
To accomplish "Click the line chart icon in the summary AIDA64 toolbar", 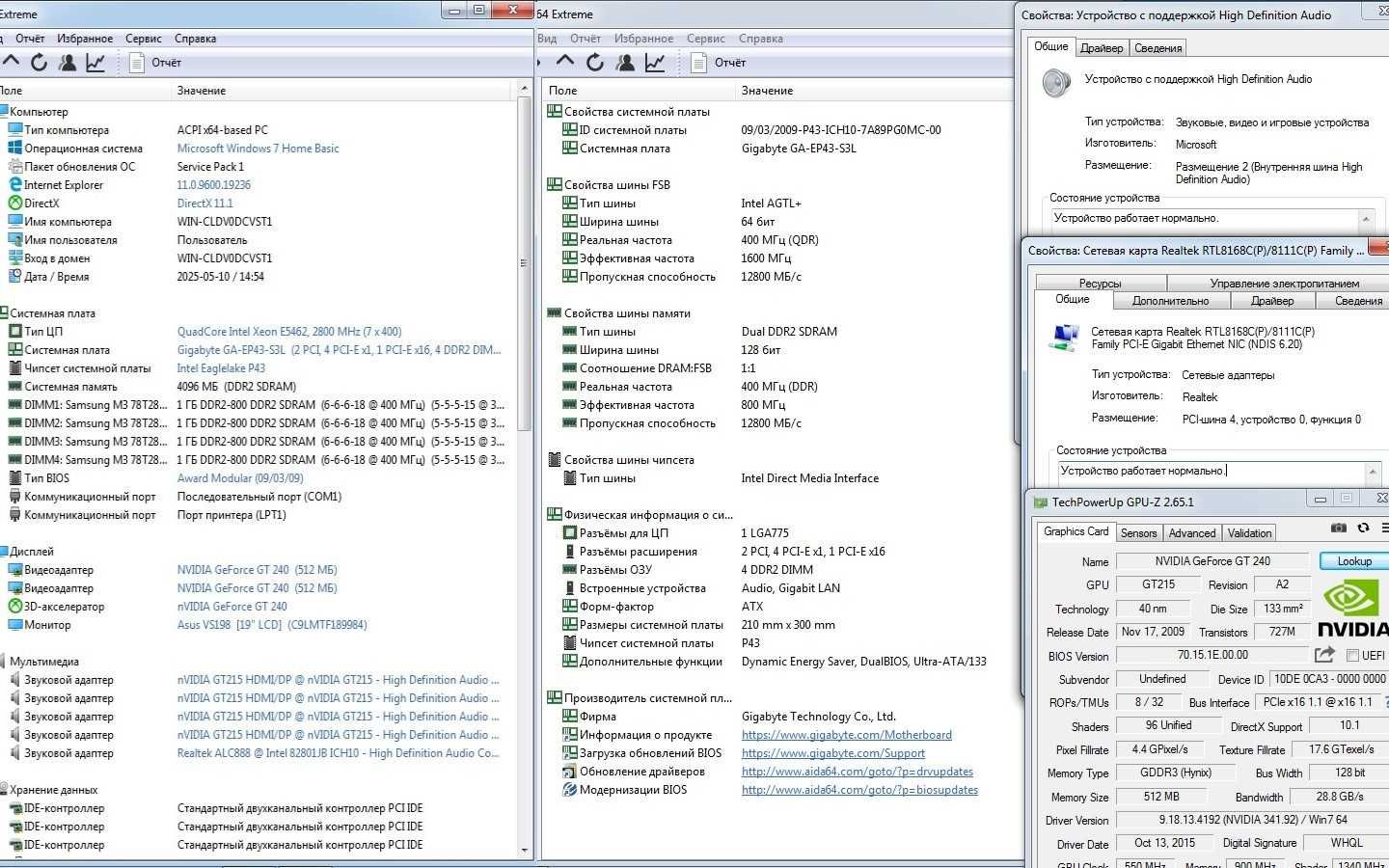I will pyautogui.click(x=95, y=63).
